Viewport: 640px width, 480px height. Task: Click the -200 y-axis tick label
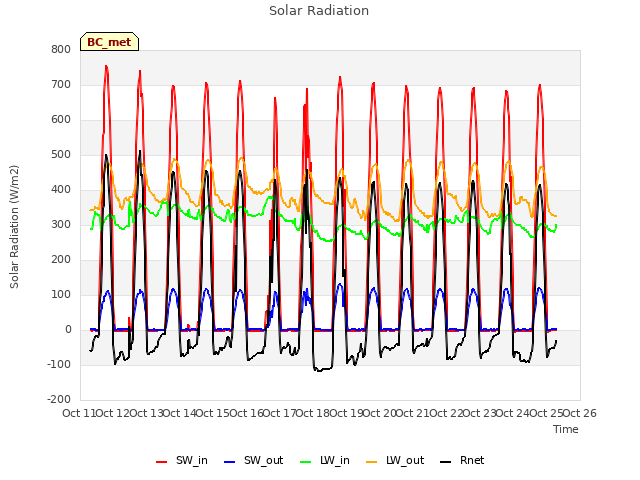pos(59,400)
